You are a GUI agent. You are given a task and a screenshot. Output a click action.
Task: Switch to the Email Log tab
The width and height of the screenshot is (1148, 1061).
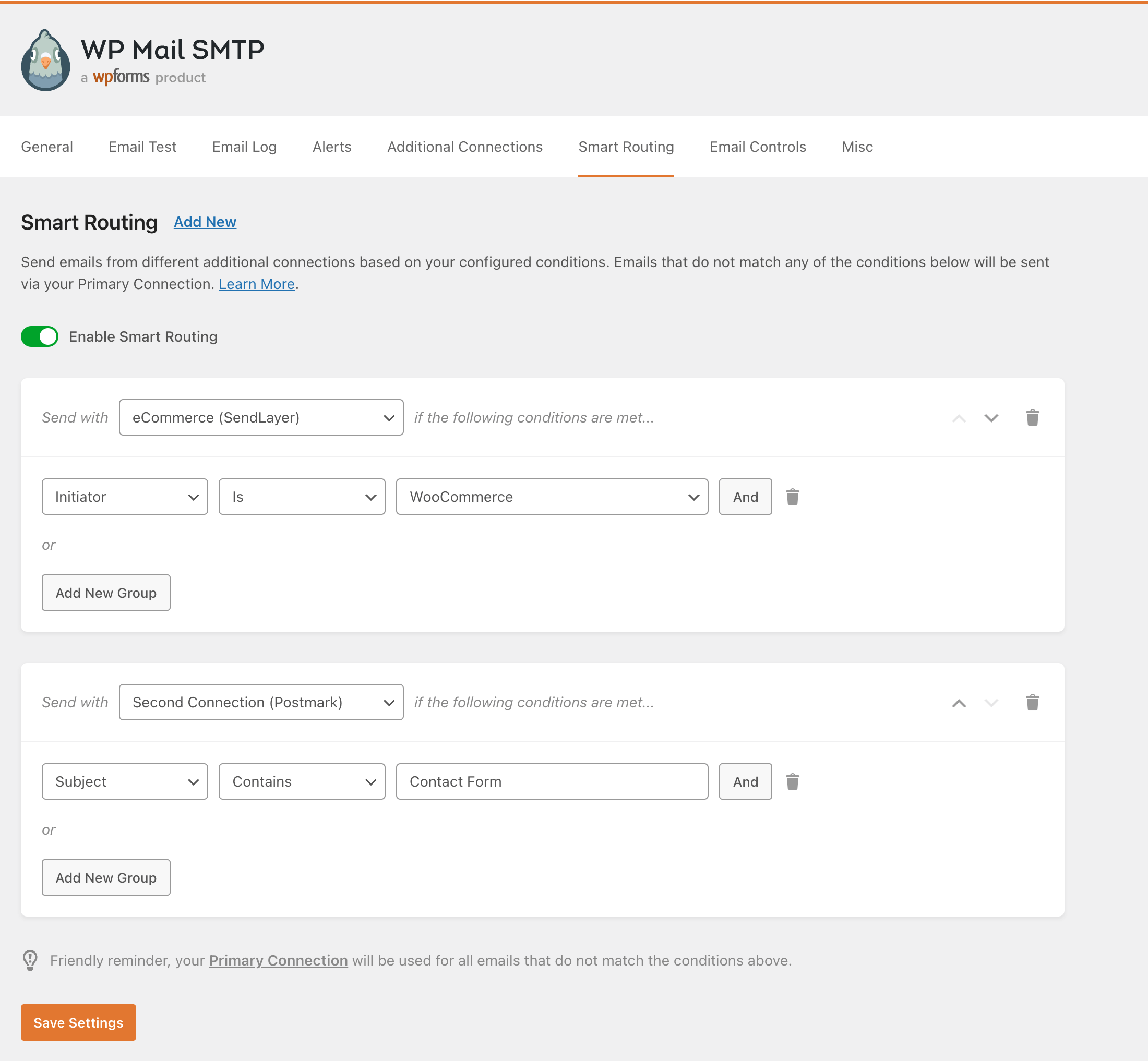(x=244, y=147)
